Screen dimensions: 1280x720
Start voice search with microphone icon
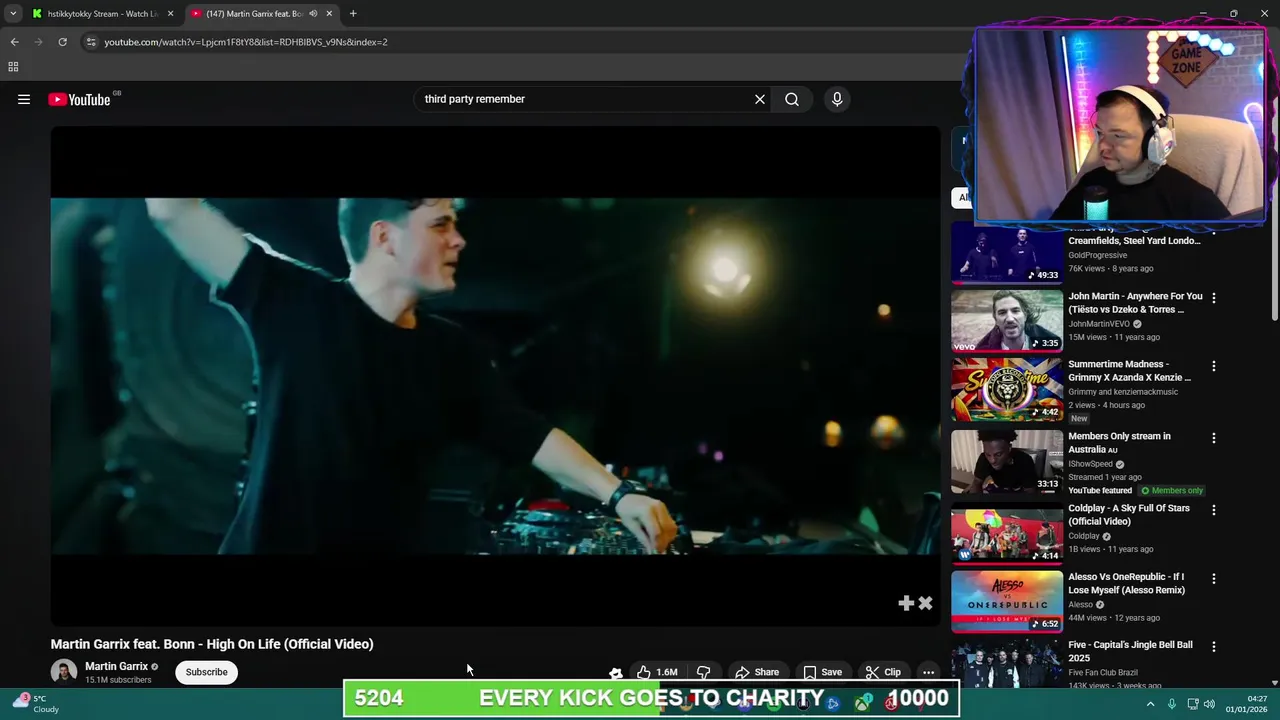click(x=837, y=99)
